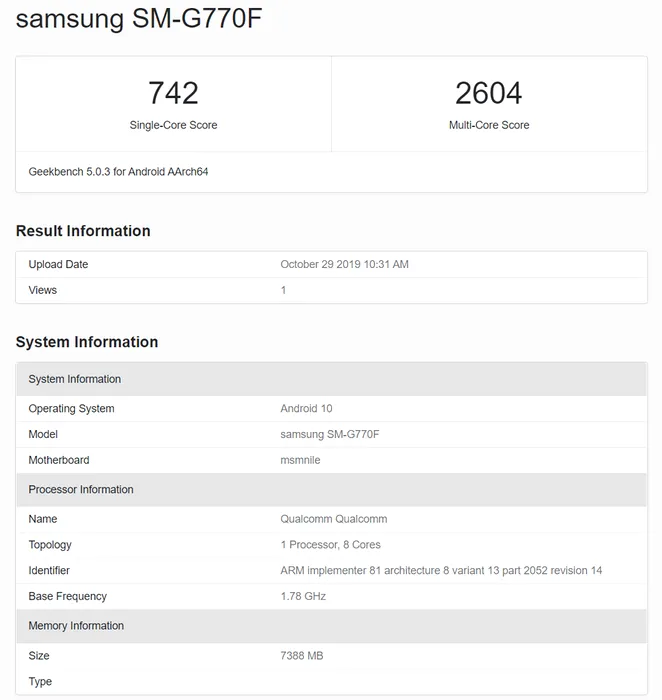
Task: Select the 'Qualcomm Qualcomm' processor name
Action: pyautogui.click(x=333, y=519)
